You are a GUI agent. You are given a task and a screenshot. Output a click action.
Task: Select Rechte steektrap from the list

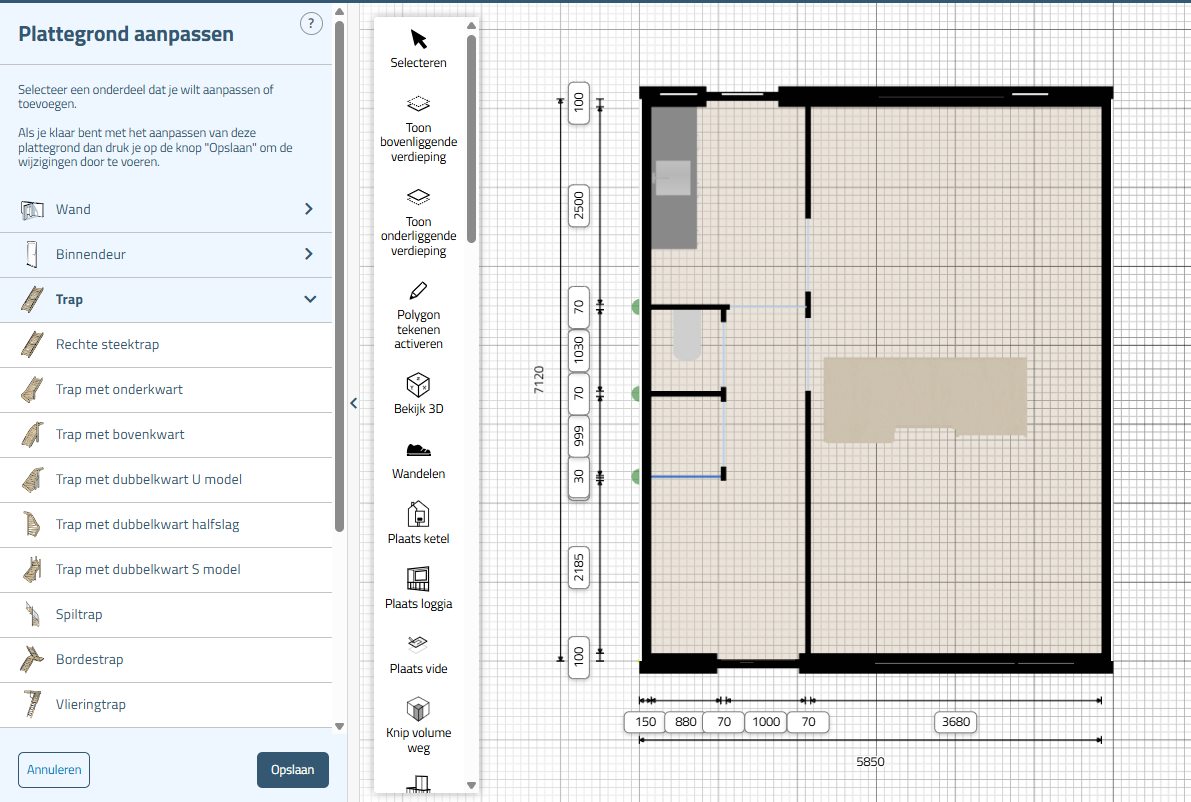coord(107,344)
